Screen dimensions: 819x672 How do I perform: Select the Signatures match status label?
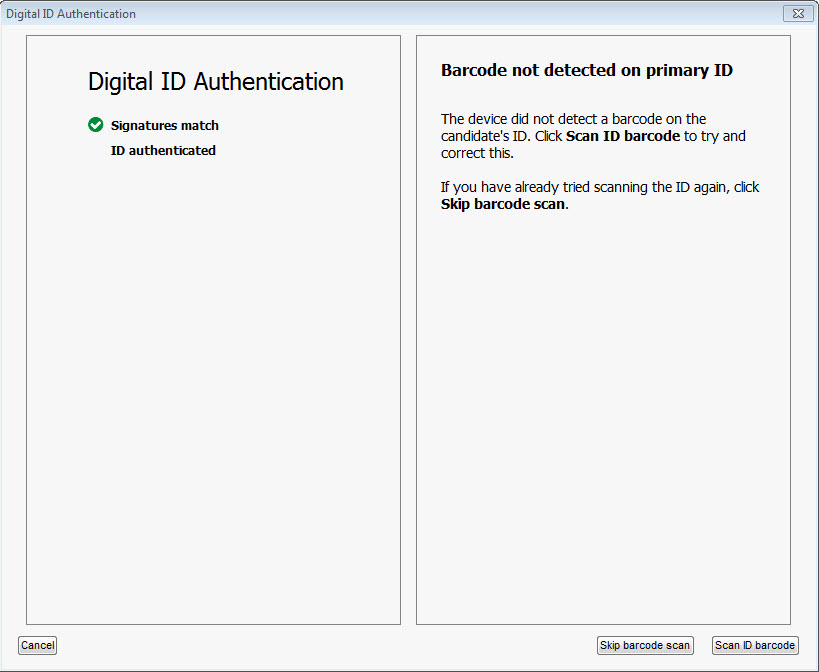point(165,125)
